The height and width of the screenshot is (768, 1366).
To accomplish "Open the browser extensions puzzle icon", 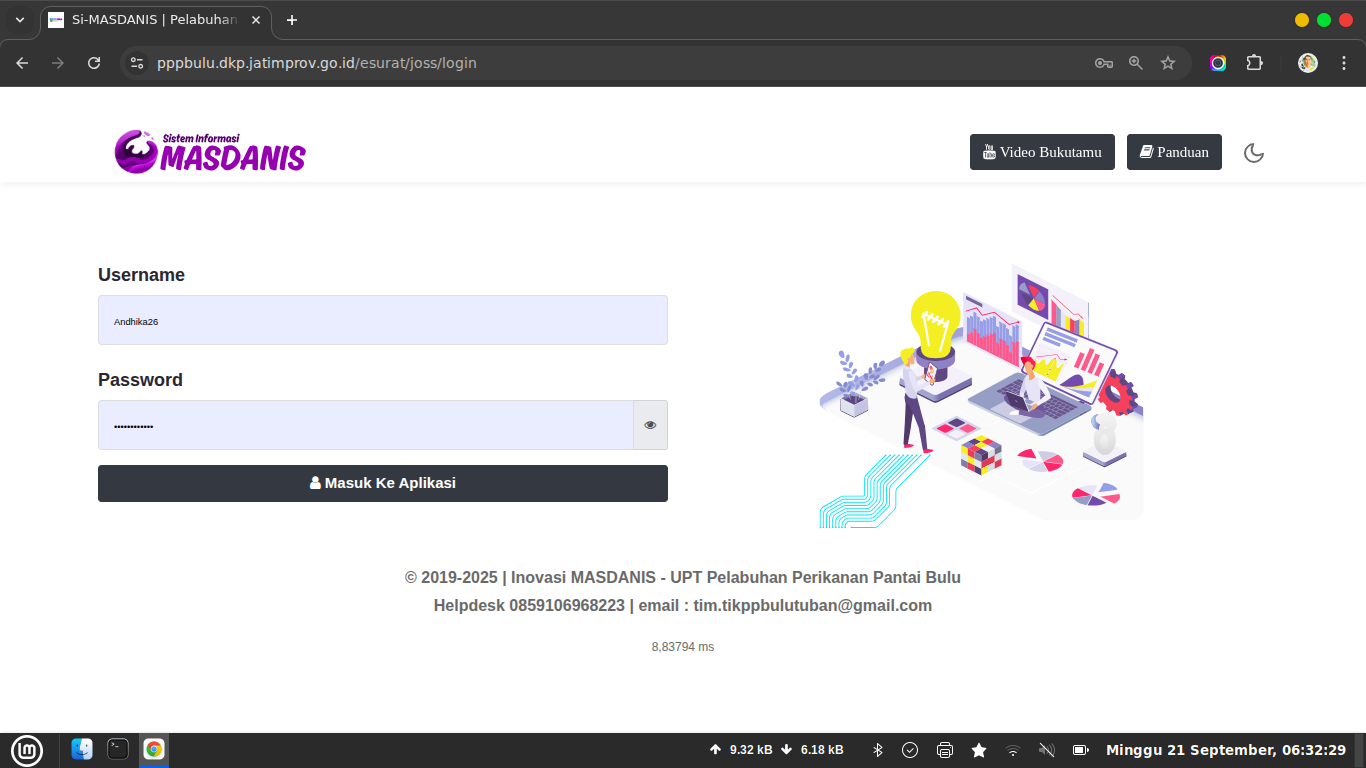I will (1254, 63).
